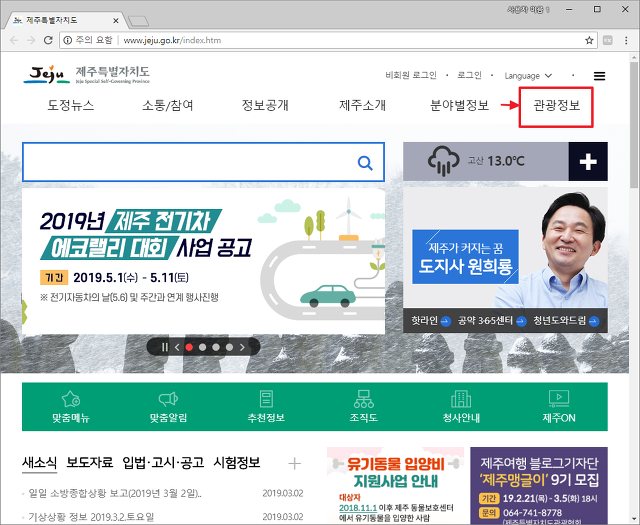The image size is (640, 525).
Task: Click the browser back arrow
Action: [14, 40]
